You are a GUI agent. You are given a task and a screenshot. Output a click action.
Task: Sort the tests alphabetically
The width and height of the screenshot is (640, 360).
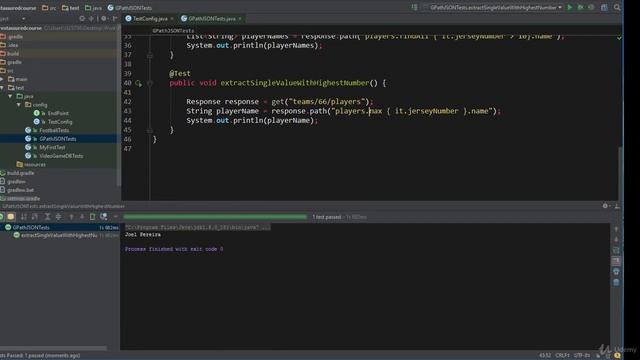click(x=24, y=217)
